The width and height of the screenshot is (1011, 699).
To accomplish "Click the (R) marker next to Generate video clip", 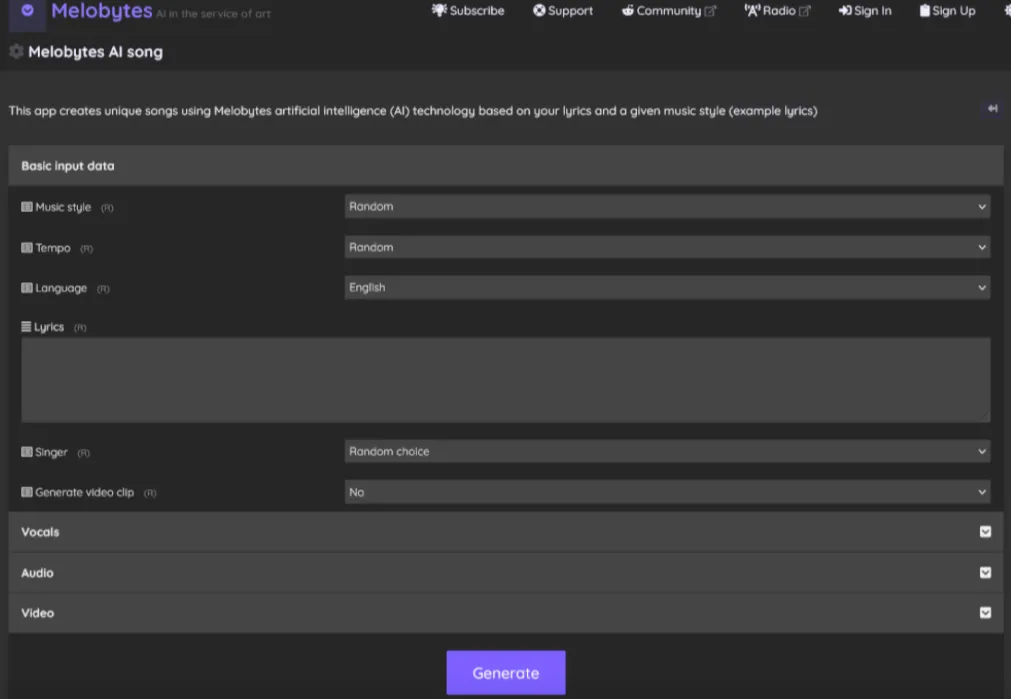I will [x=150, y=493].
